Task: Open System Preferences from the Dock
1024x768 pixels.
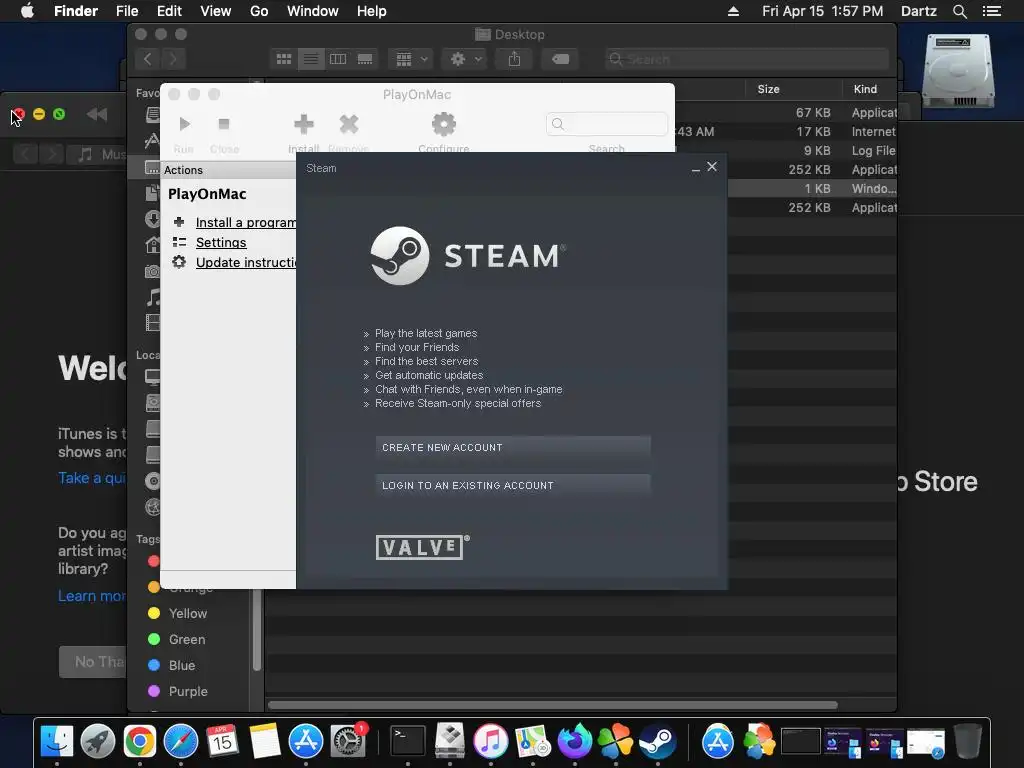Action: (x=348, y=741)
